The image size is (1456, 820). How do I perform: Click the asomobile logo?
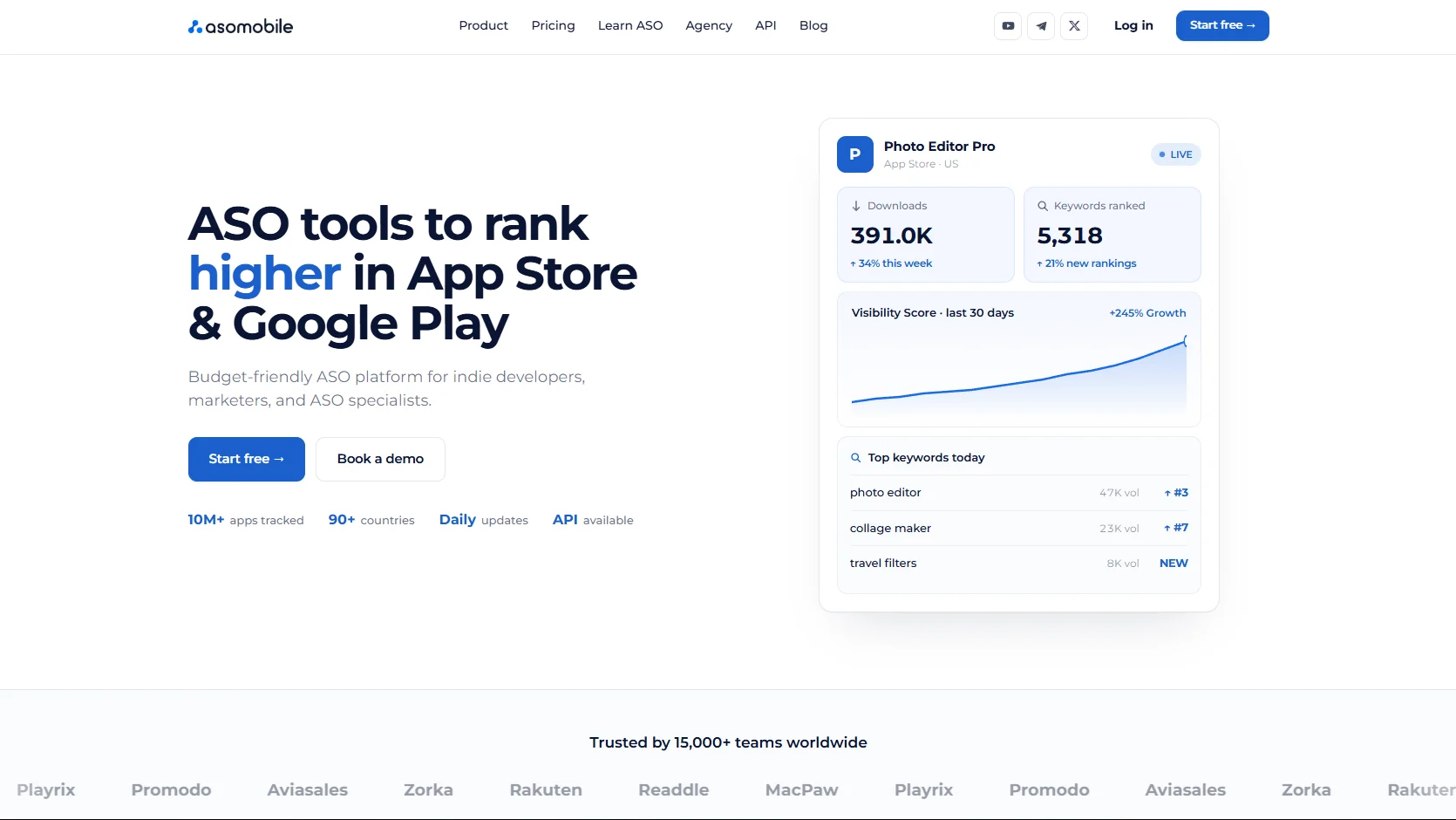(x=241, y=26)
